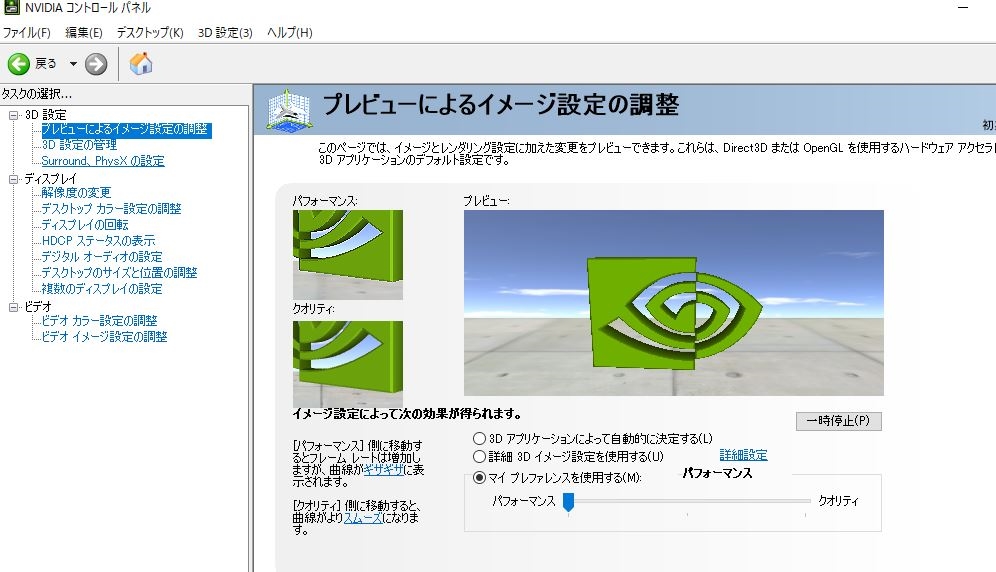Minimize the NVIDIA control panel window

coord(963,8)
